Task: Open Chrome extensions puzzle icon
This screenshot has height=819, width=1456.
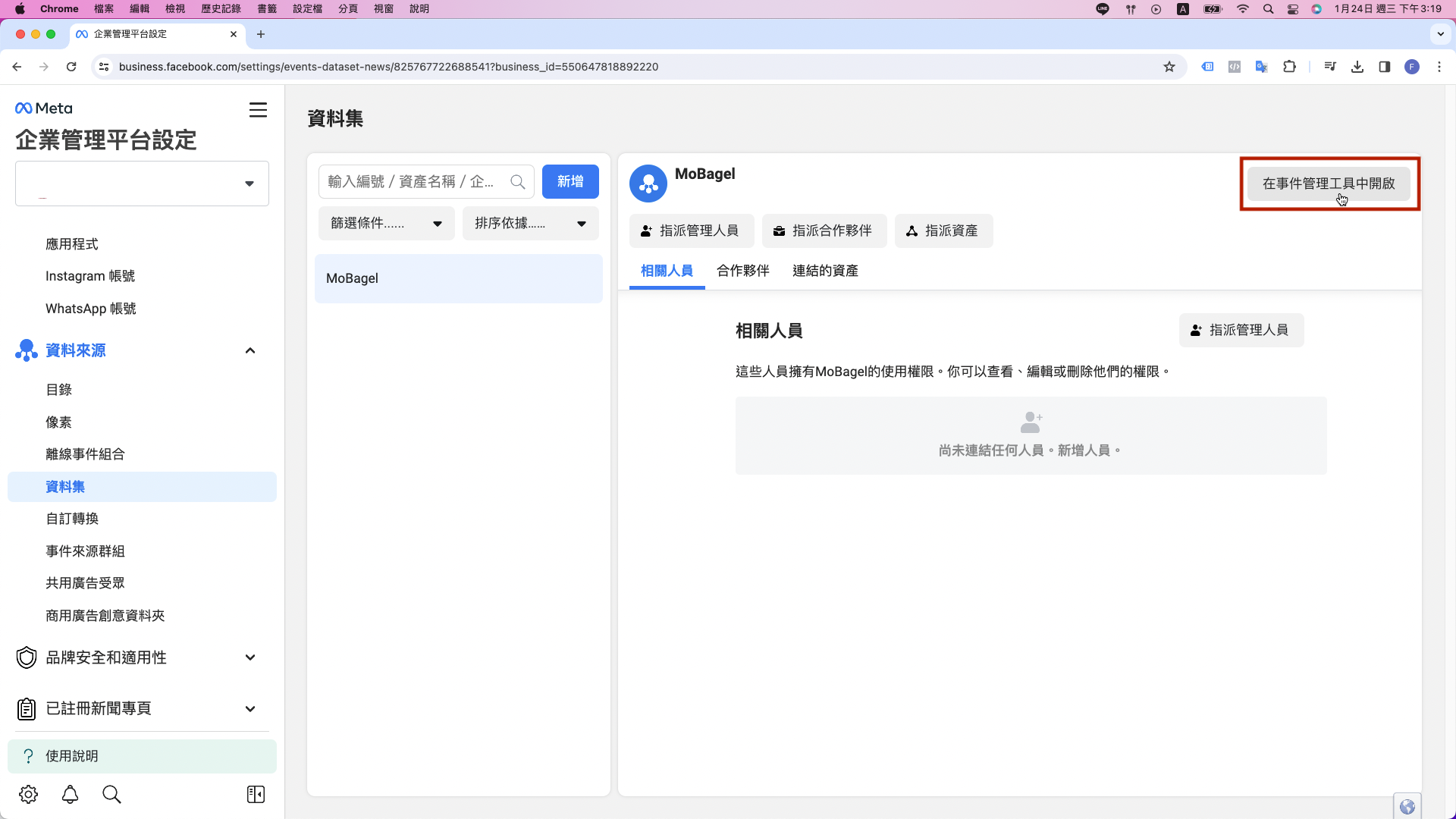Action: point(1289,67)
